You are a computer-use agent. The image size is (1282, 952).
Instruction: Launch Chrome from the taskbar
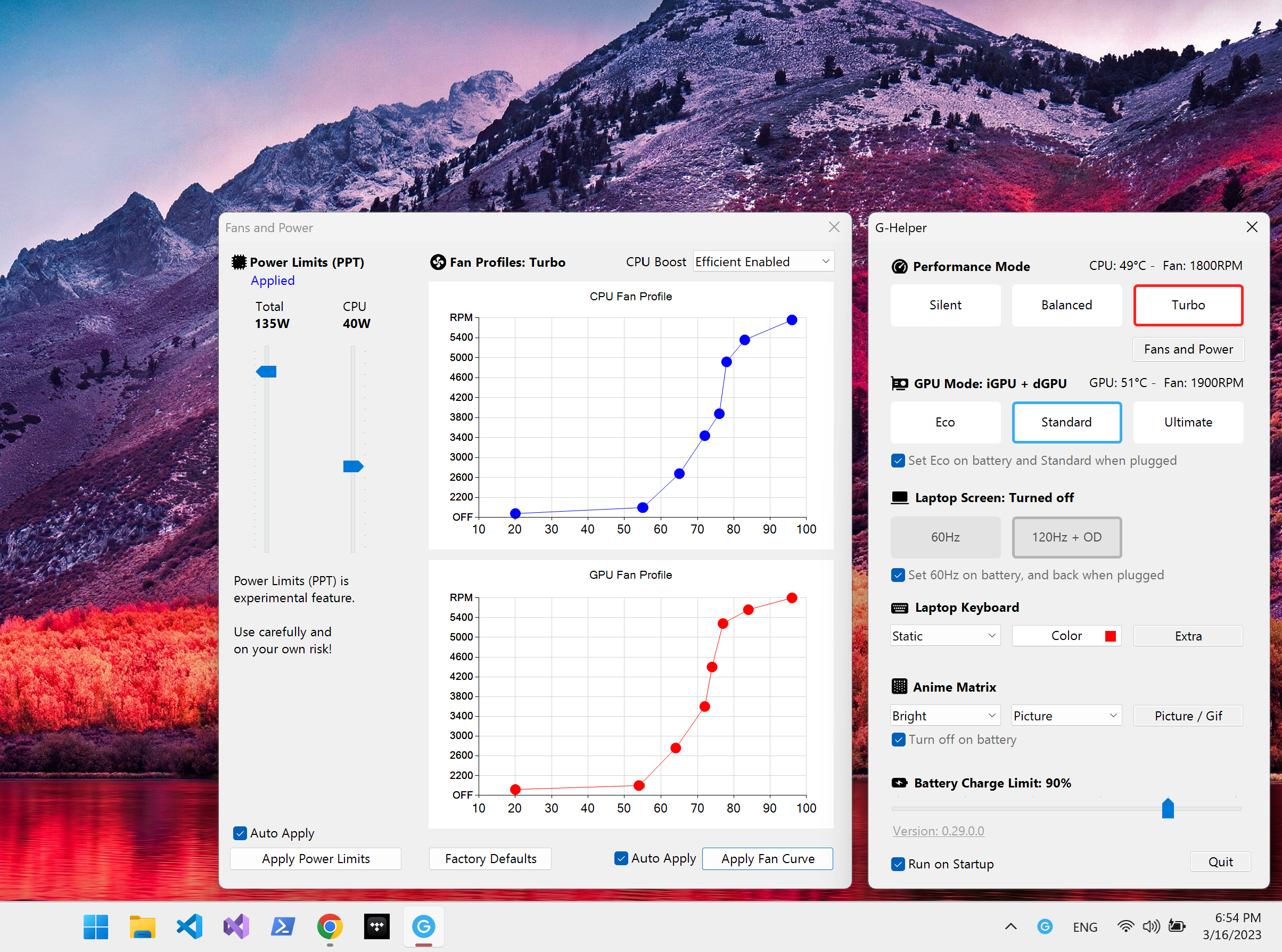pyautogui.click(x=330, y=926)
